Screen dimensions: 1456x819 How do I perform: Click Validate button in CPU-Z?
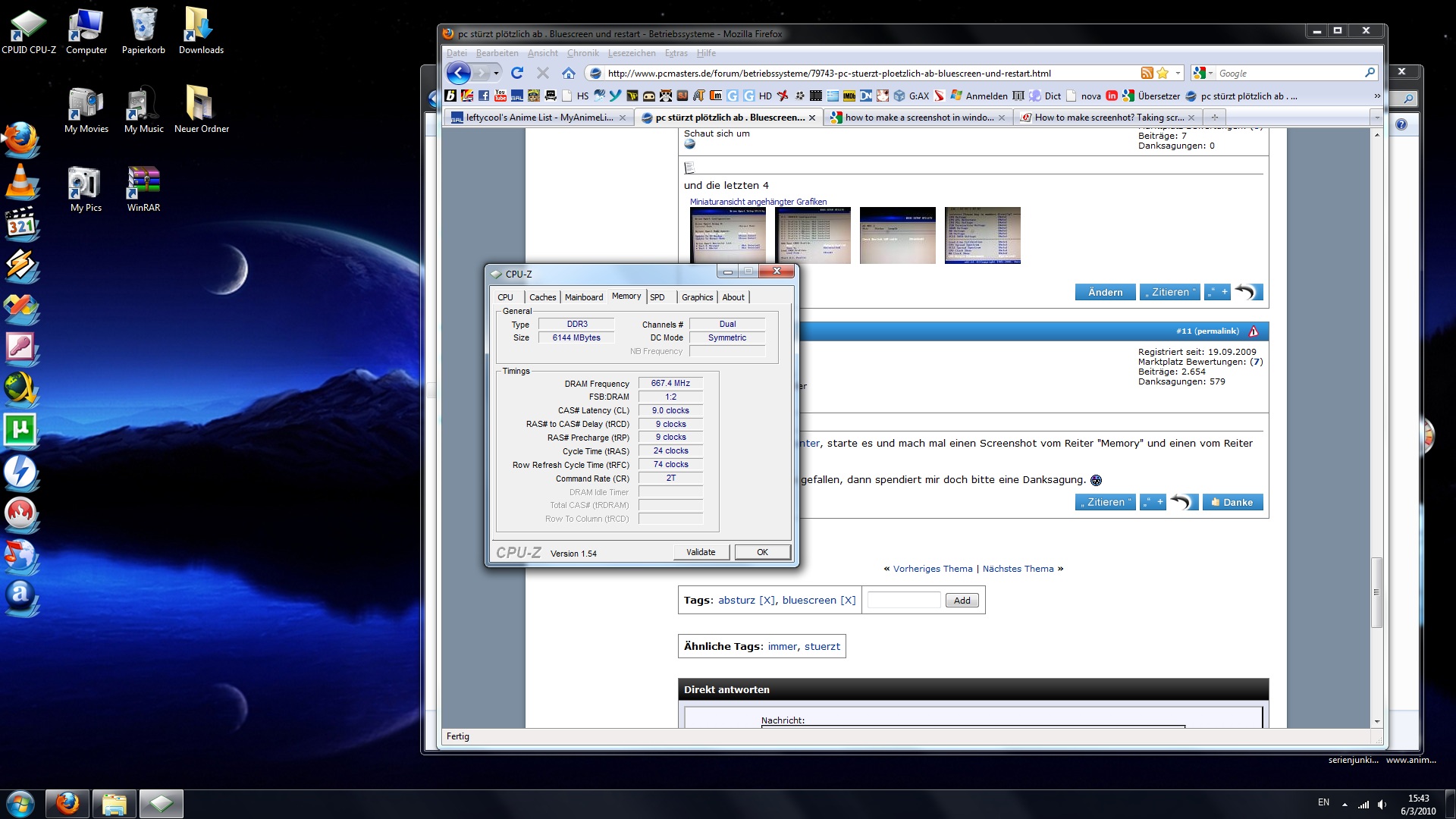pos(701,552)
